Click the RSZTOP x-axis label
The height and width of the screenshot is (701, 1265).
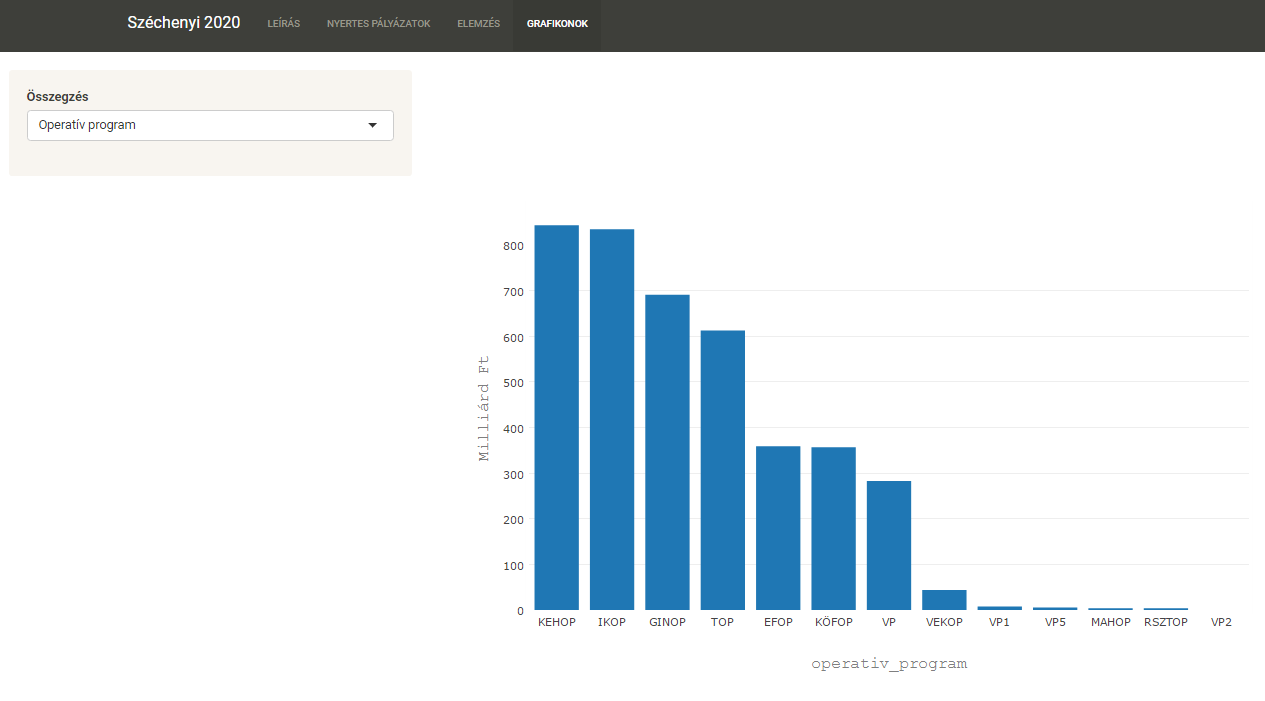(1166, 622)
